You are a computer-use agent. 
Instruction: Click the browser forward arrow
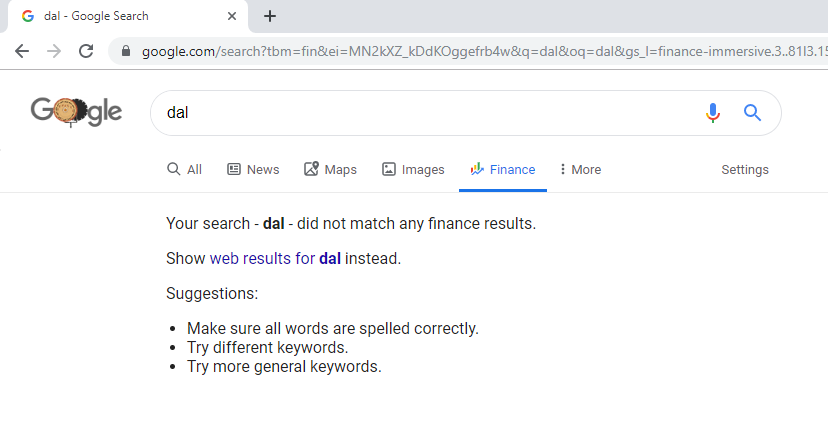[54, 51]
